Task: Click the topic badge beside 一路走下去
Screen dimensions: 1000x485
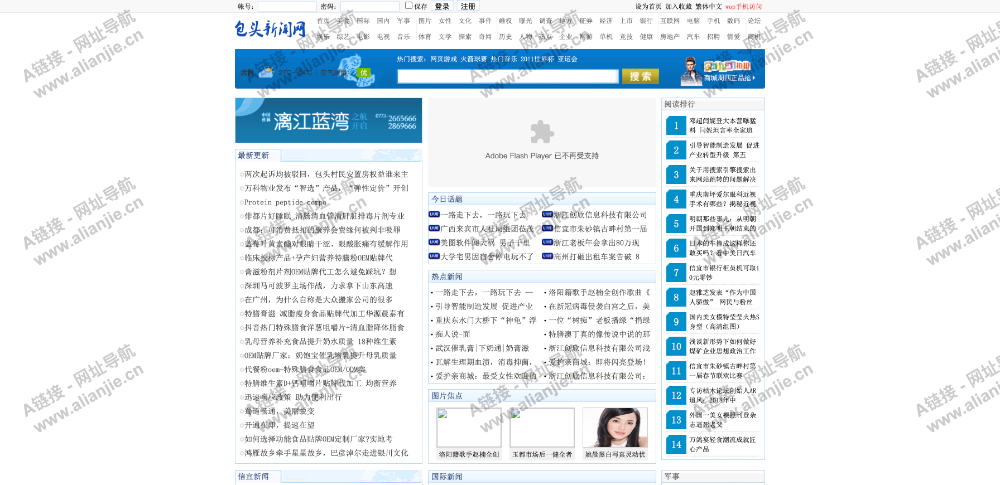Action: 434,215
